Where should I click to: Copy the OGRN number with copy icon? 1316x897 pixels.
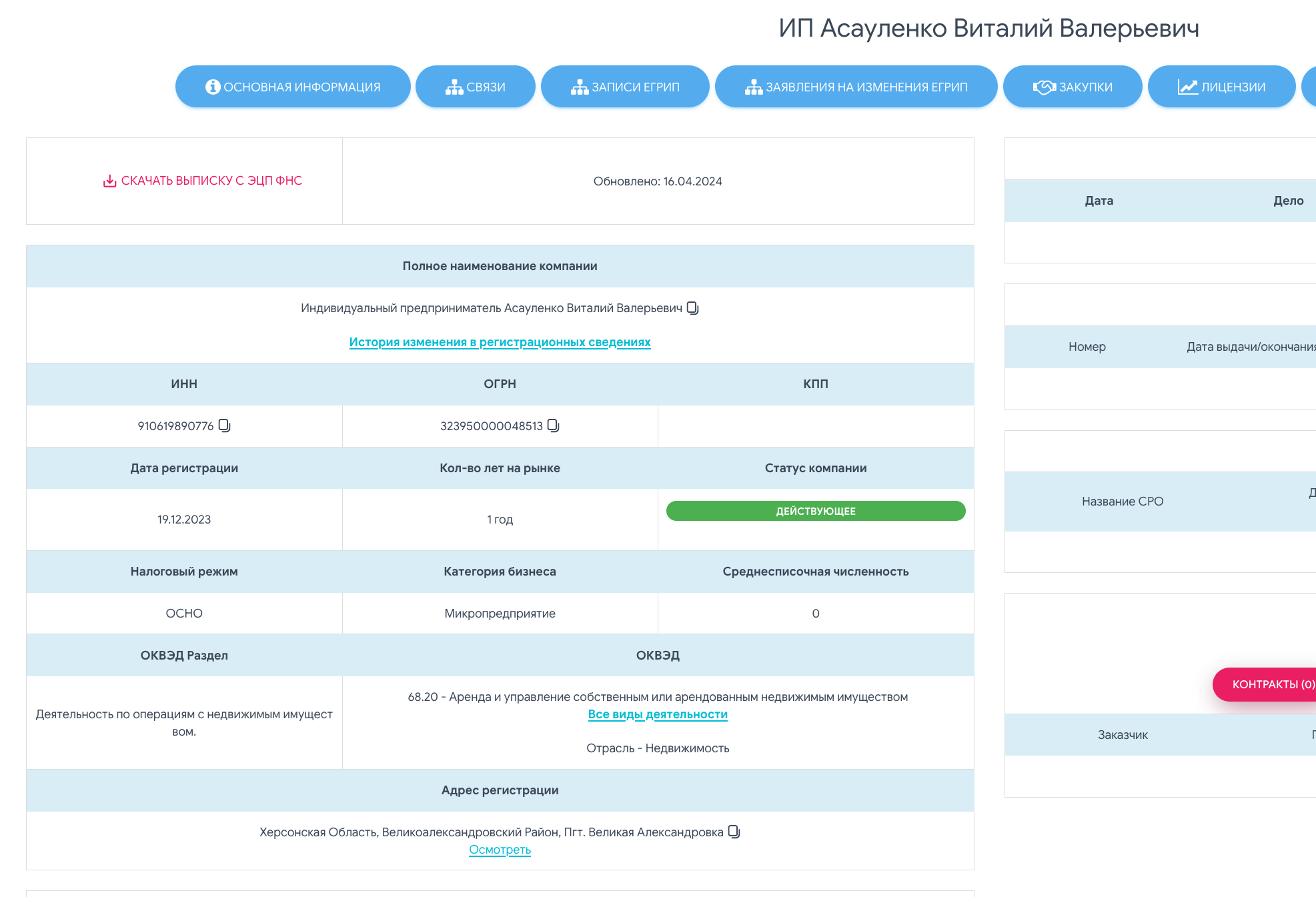click(x=554, y=425)
